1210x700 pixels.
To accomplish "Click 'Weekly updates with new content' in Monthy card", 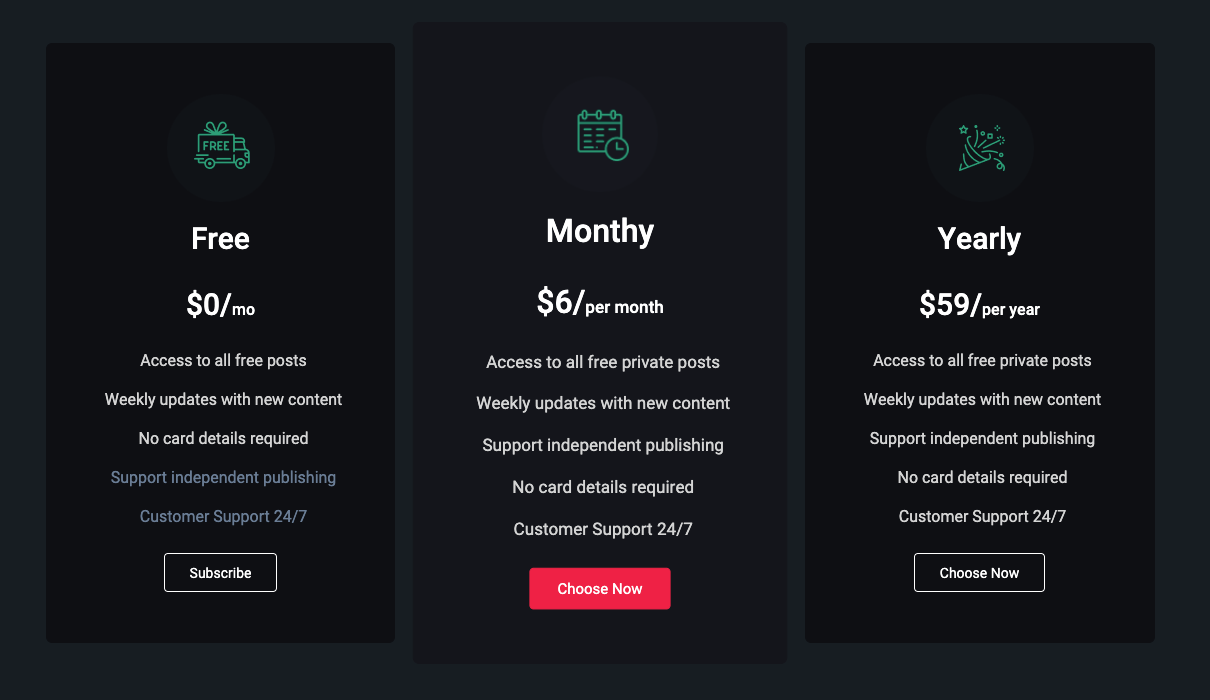I will click(x=603, y=403).
